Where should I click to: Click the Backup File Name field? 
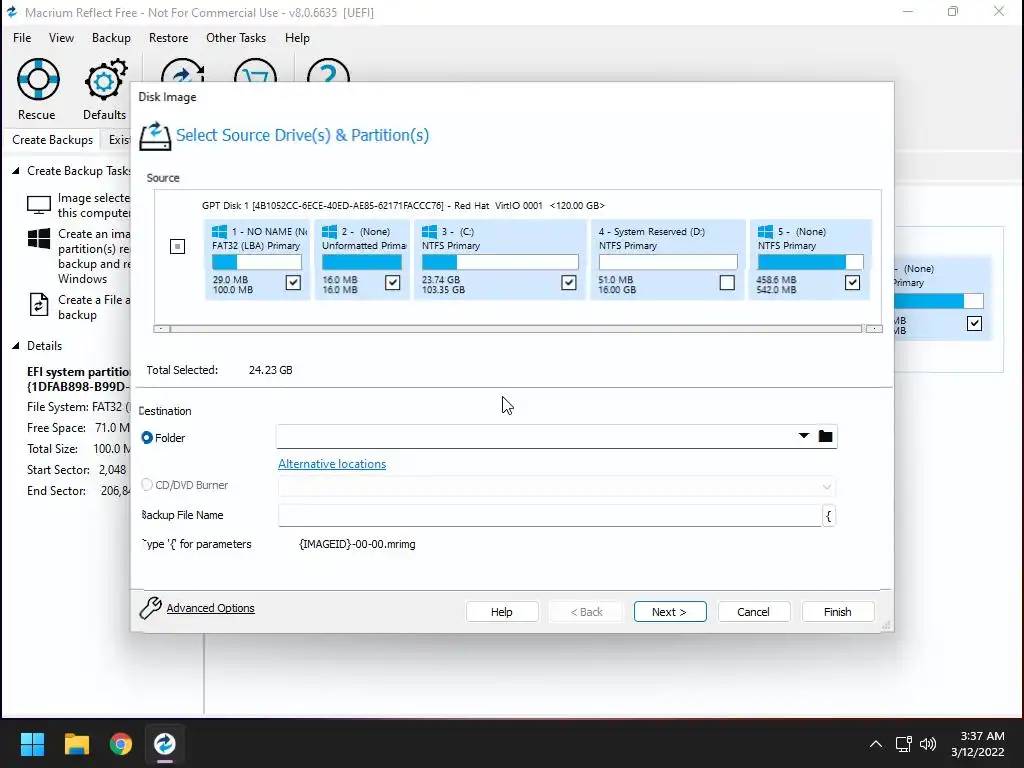tap(550, 515)
